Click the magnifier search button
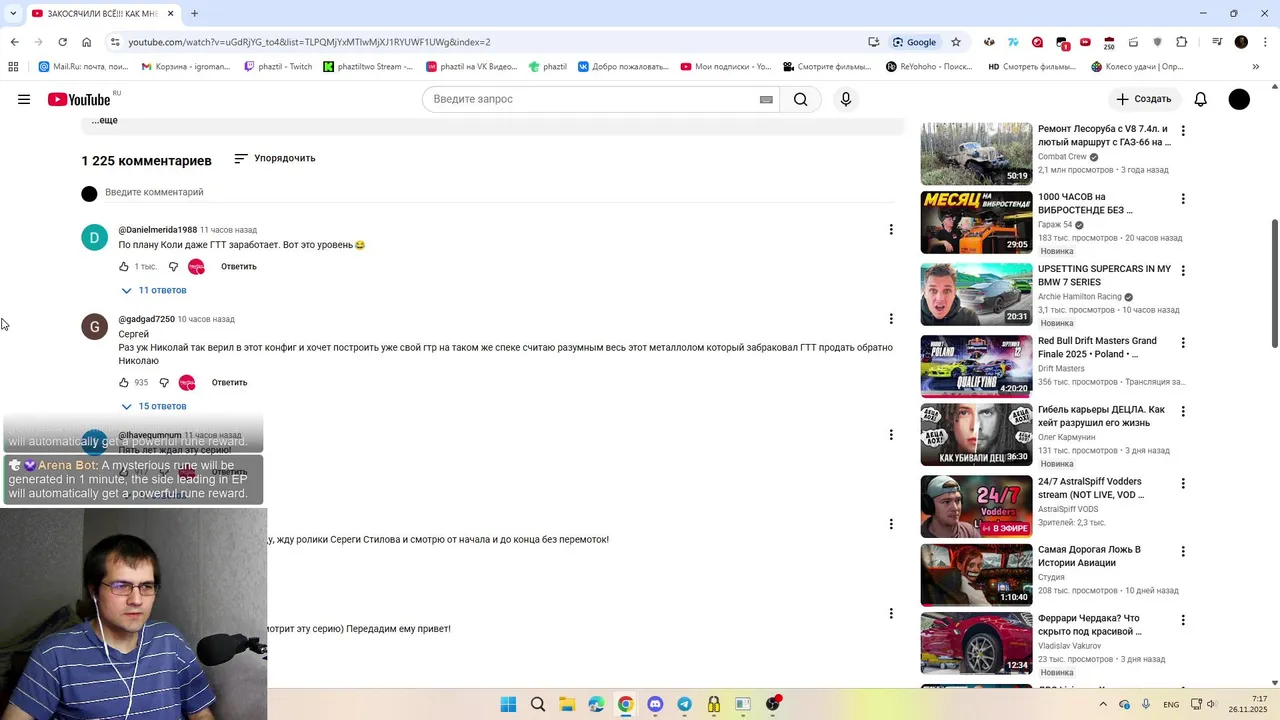This screenshot has height=720, width=1280. coord(801,99)
